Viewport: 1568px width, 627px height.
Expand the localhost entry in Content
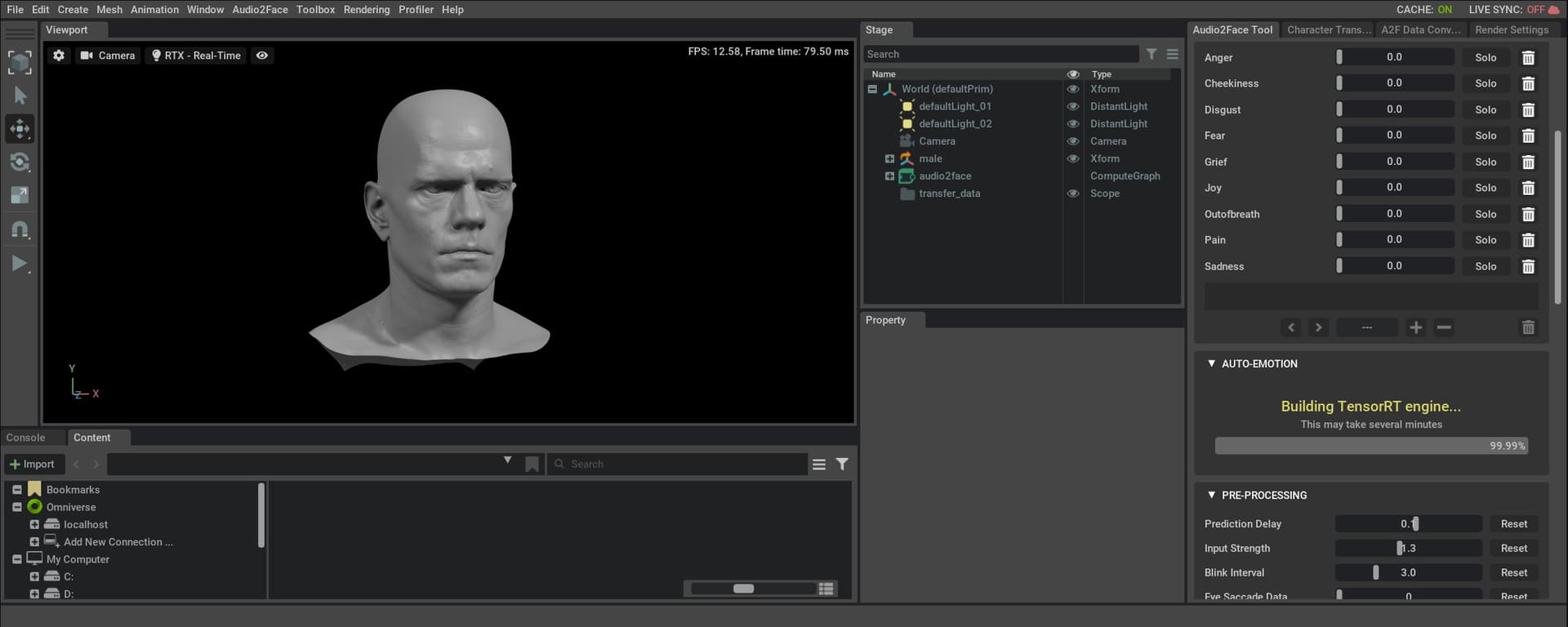click(x=34, y=525)
